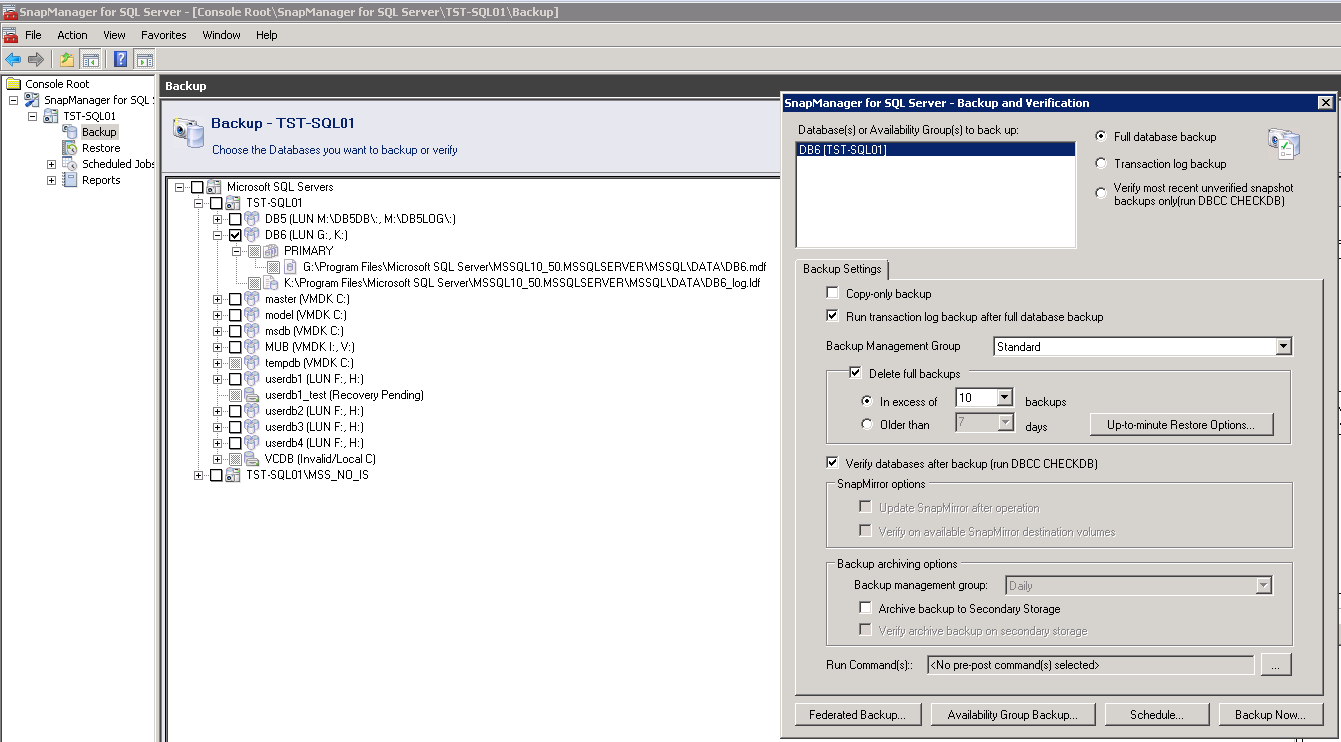Click the PRIMARY filegroup icon
1341x742 pixels.
tap(271, 251)
